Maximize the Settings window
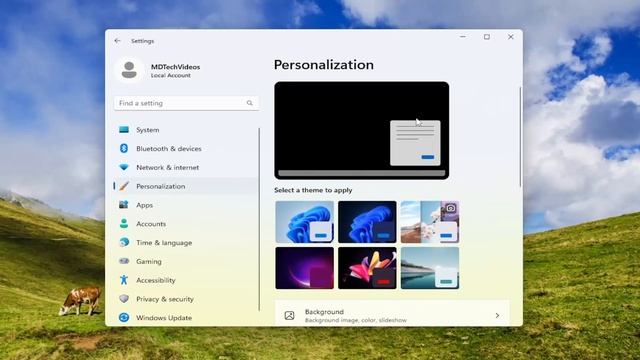 click(487, 37)
